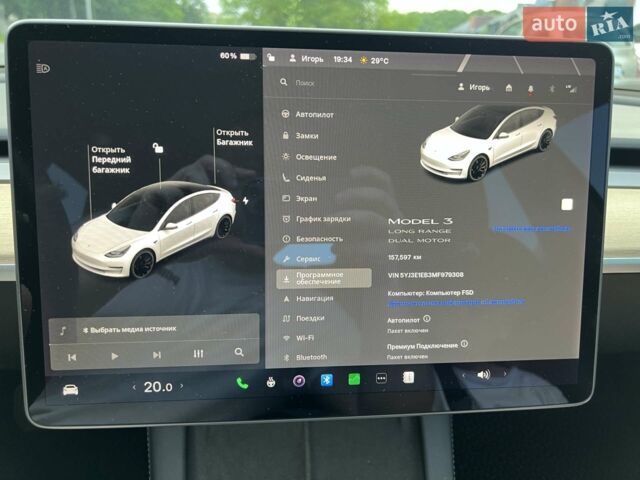
Task: Tap the LTE signal strength icon
Action: (x=571, y=89)
